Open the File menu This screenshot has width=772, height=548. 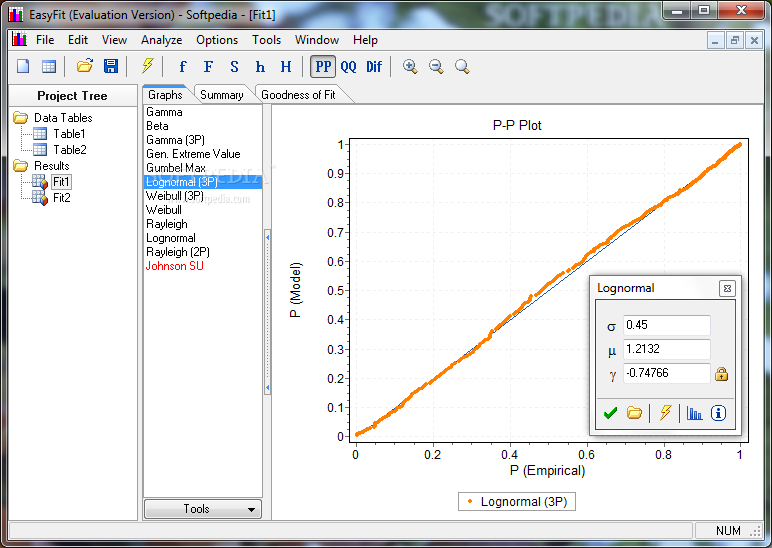[45, 40]
